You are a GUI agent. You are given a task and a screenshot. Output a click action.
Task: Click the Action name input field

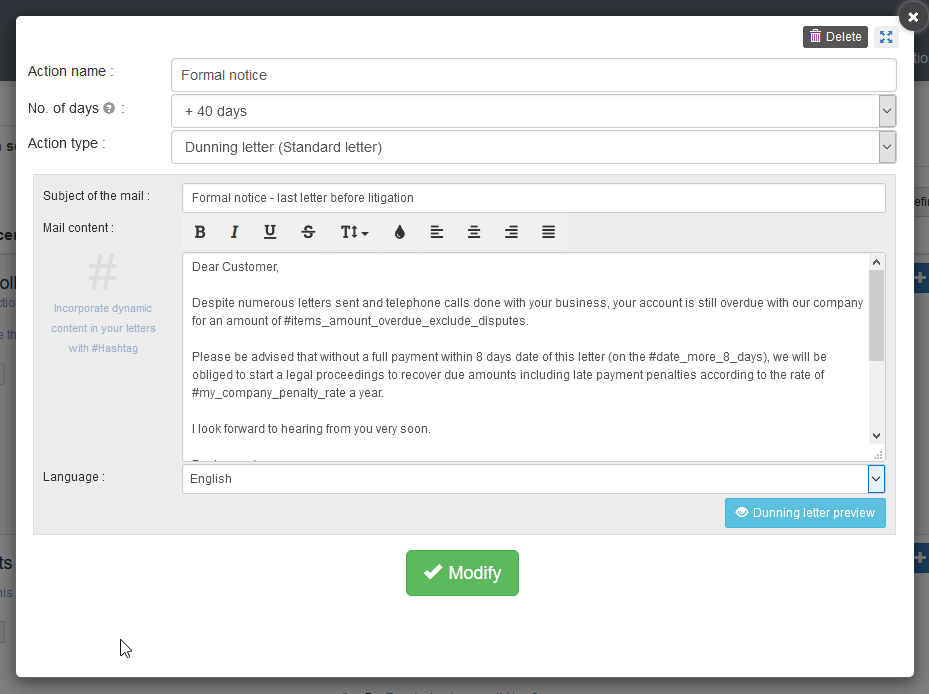click(533, 75)
